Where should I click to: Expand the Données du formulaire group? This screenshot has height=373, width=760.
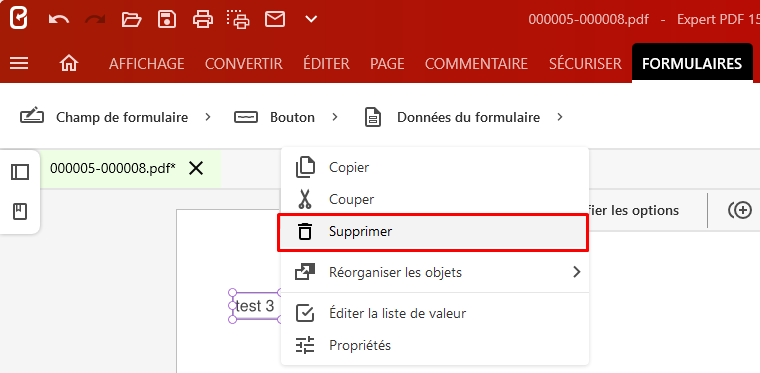tap(560, 117)
